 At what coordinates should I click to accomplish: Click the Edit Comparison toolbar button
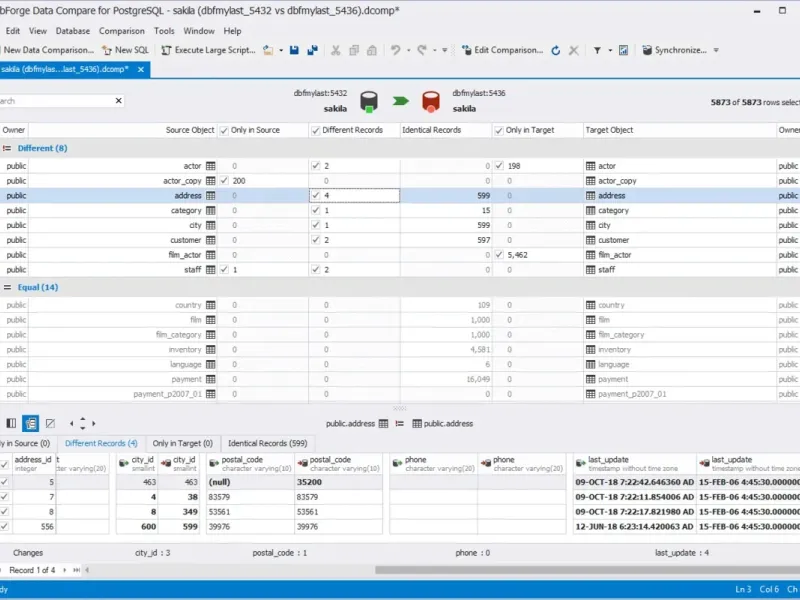503,49
